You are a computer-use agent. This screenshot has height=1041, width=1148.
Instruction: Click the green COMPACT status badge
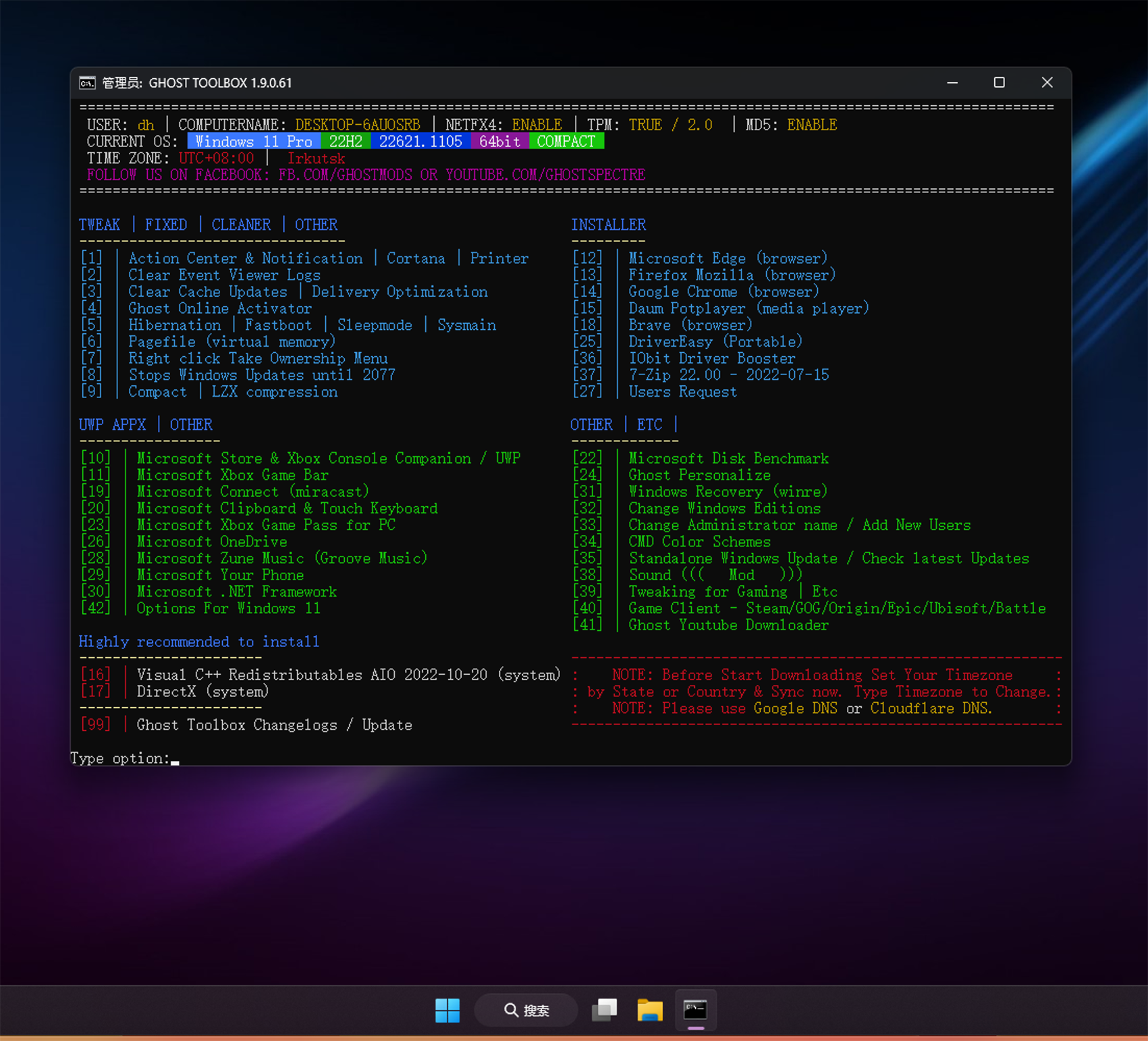point(566,142)
